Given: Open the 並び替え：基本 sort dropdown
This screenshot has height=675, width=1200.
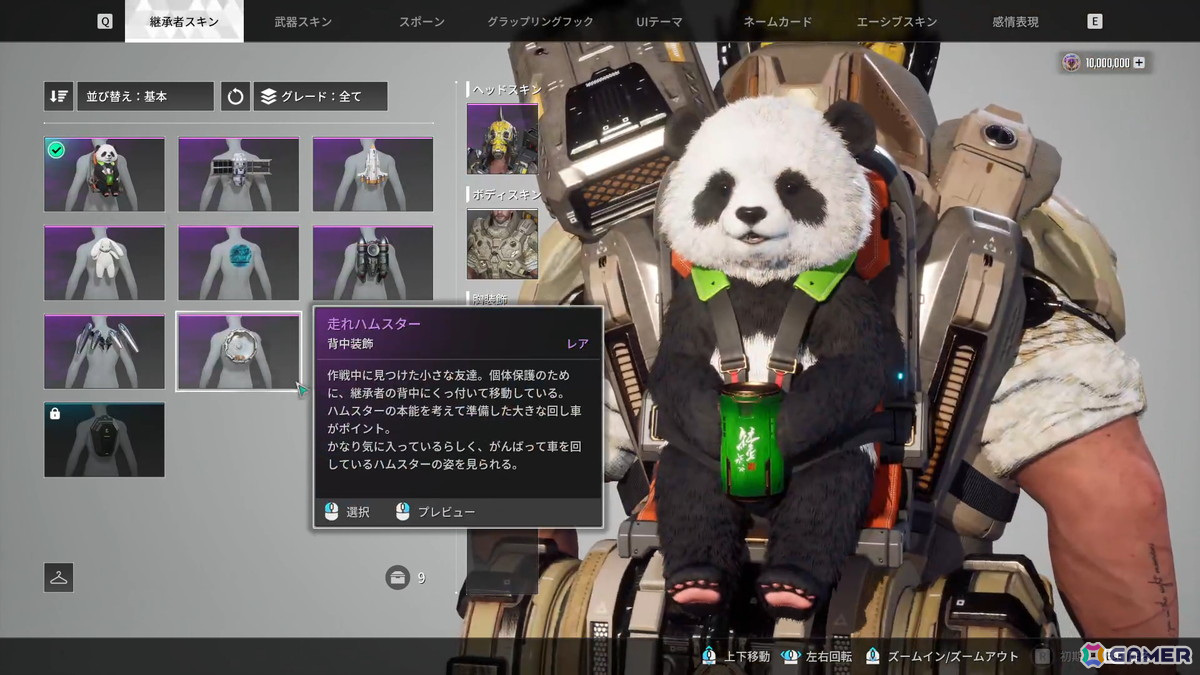Looking at the screenshot, I should 144,96.
